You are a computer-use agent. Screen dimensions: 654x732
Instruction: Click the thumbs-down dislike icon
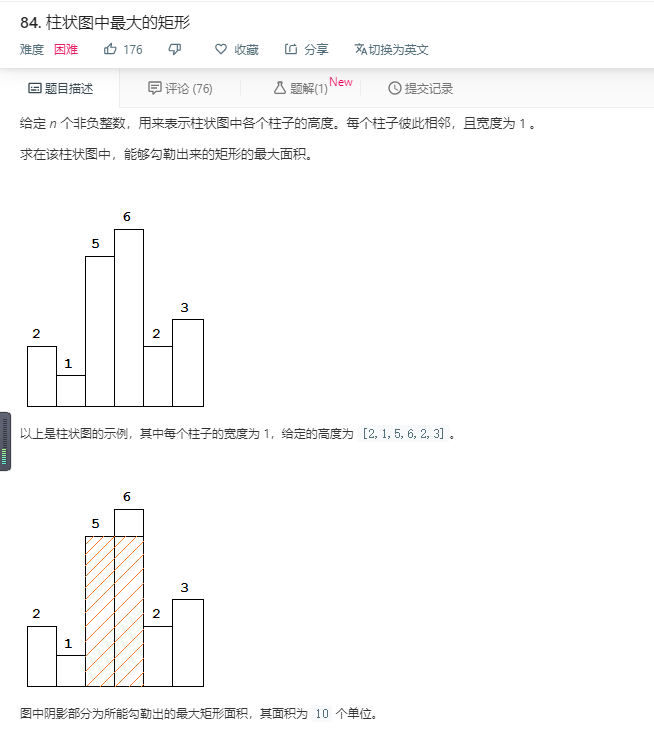(x=175, y=49)
